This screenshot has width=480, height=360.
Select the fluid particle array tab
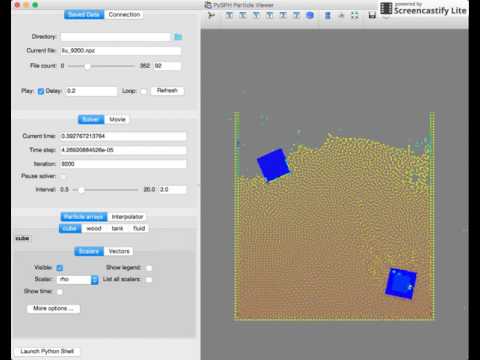(139, 228)
